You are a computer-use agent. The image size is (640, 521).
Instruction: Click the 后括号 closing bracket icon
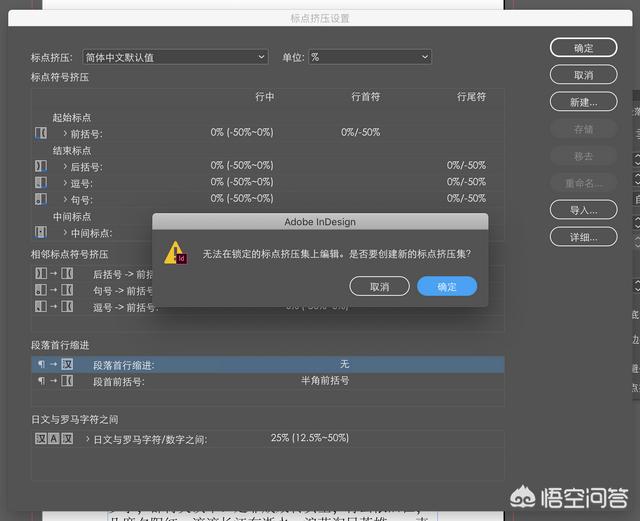coord(41,166)
